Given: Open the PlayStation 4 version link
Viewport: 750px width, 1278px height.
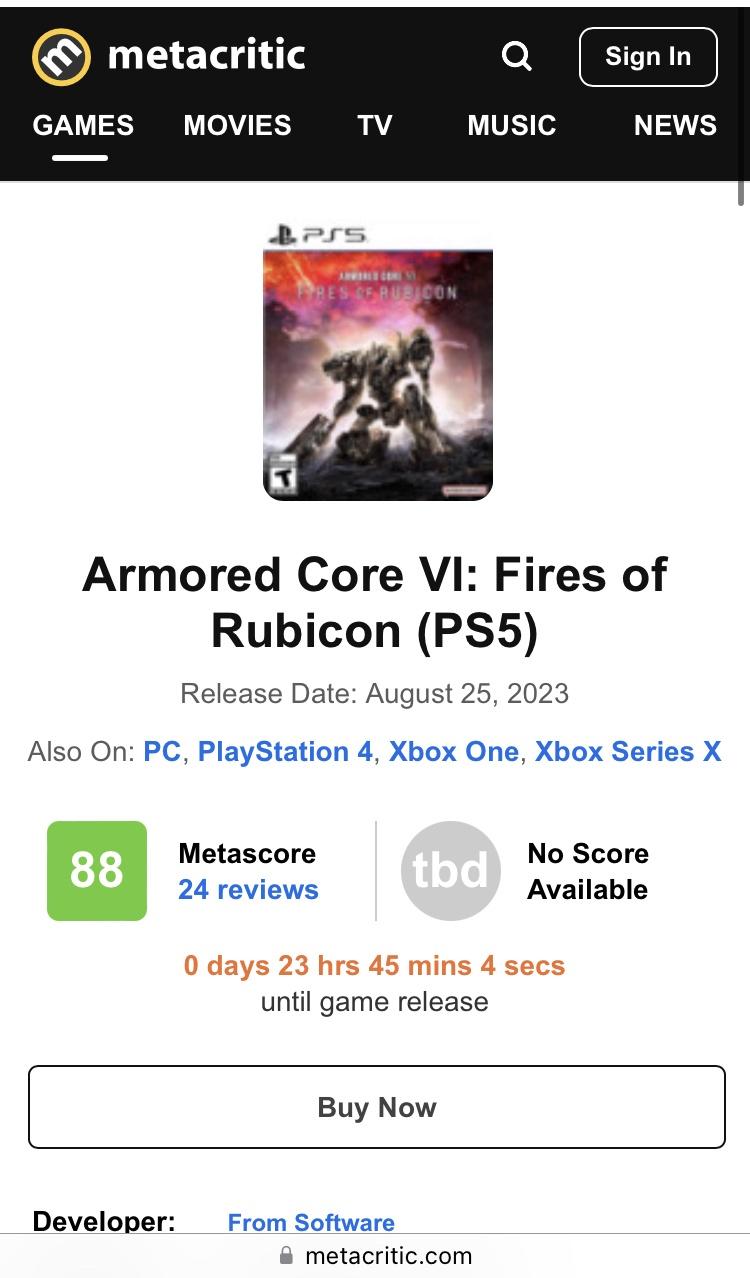Looking at the screenshot, I should 285,752.
